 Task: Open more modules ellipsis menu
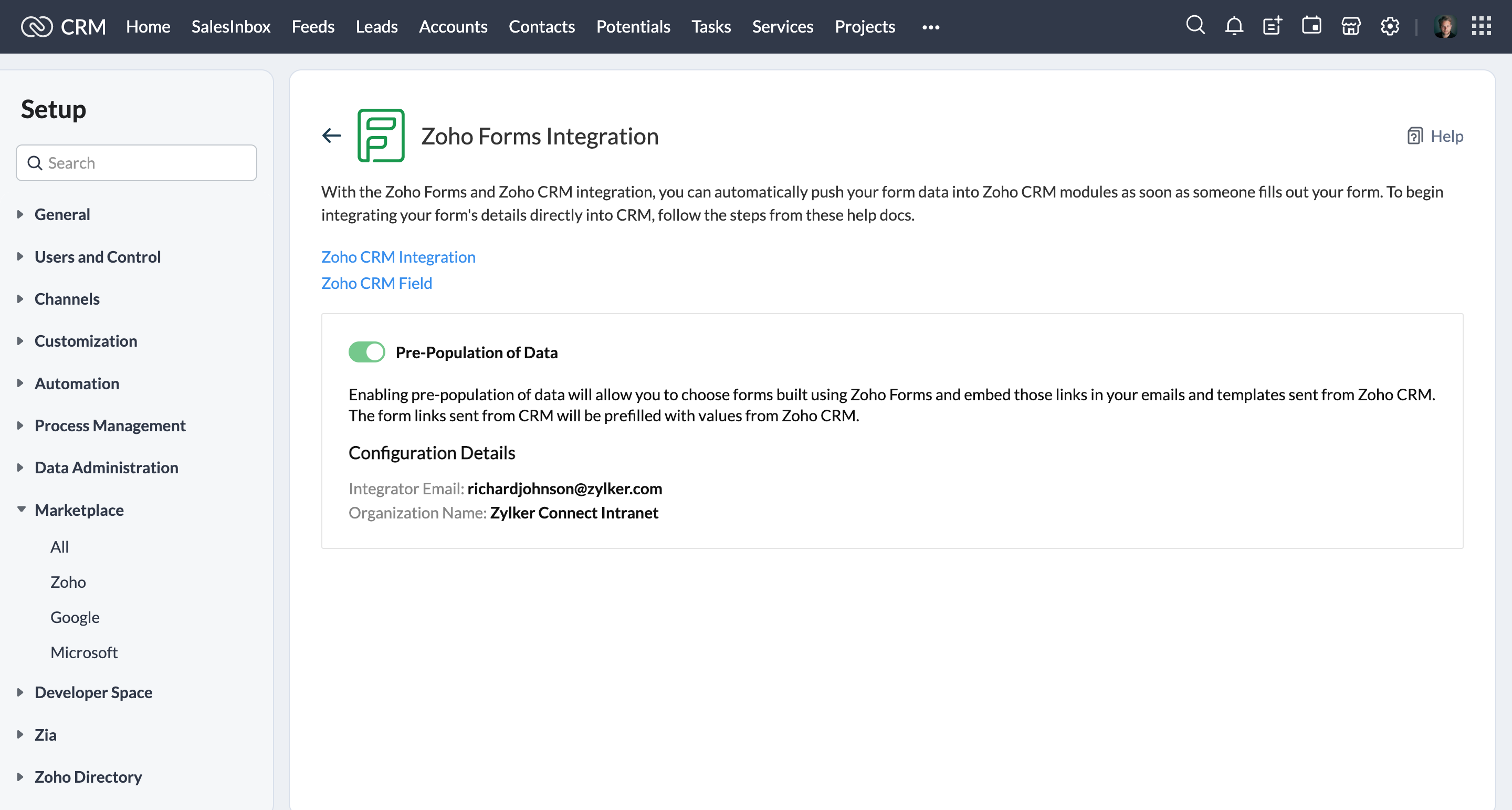pos(930,27)
